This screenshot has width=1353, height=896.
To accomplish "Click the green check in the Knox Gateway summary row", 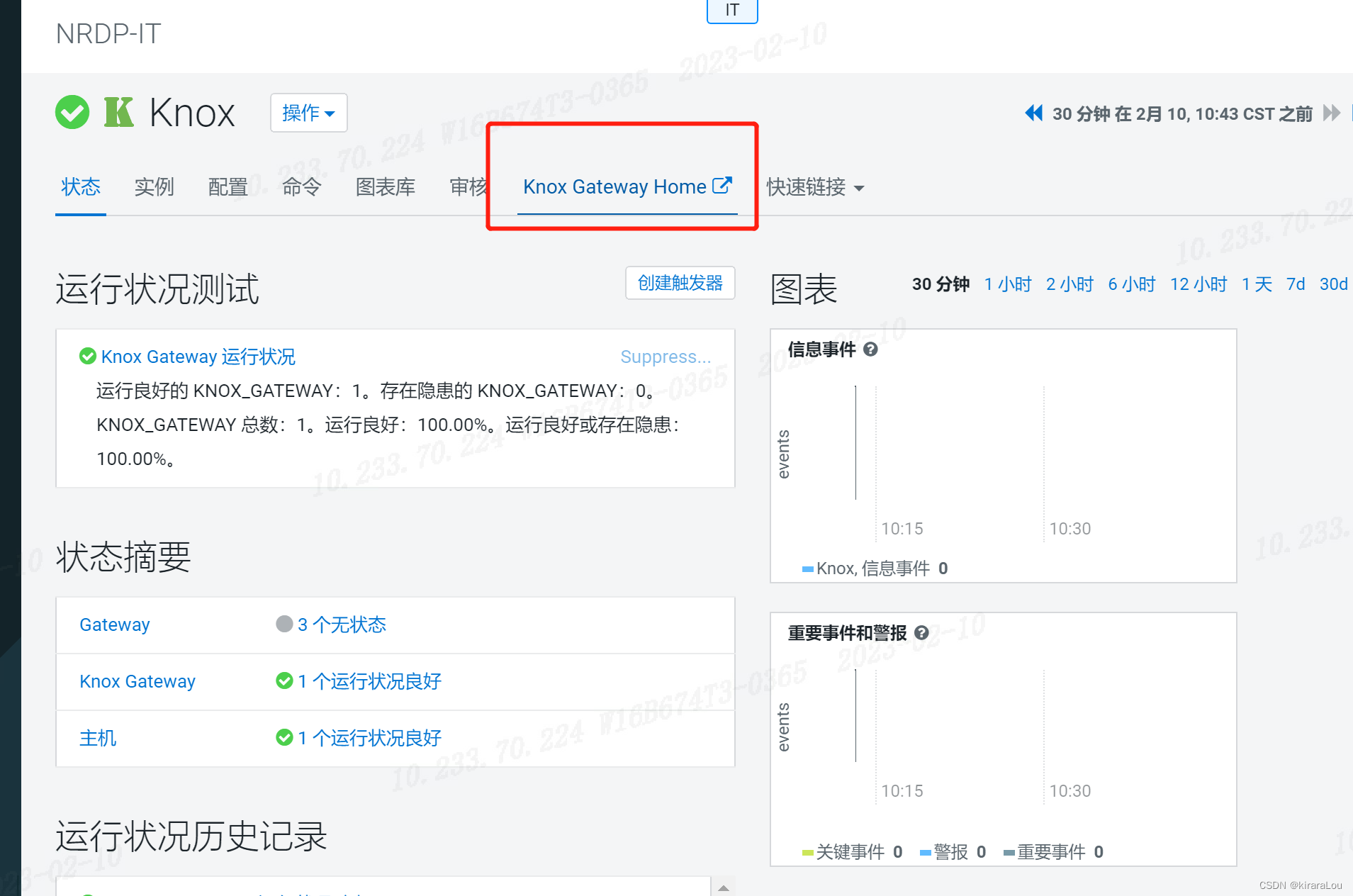I will click(x=284, y=681).
